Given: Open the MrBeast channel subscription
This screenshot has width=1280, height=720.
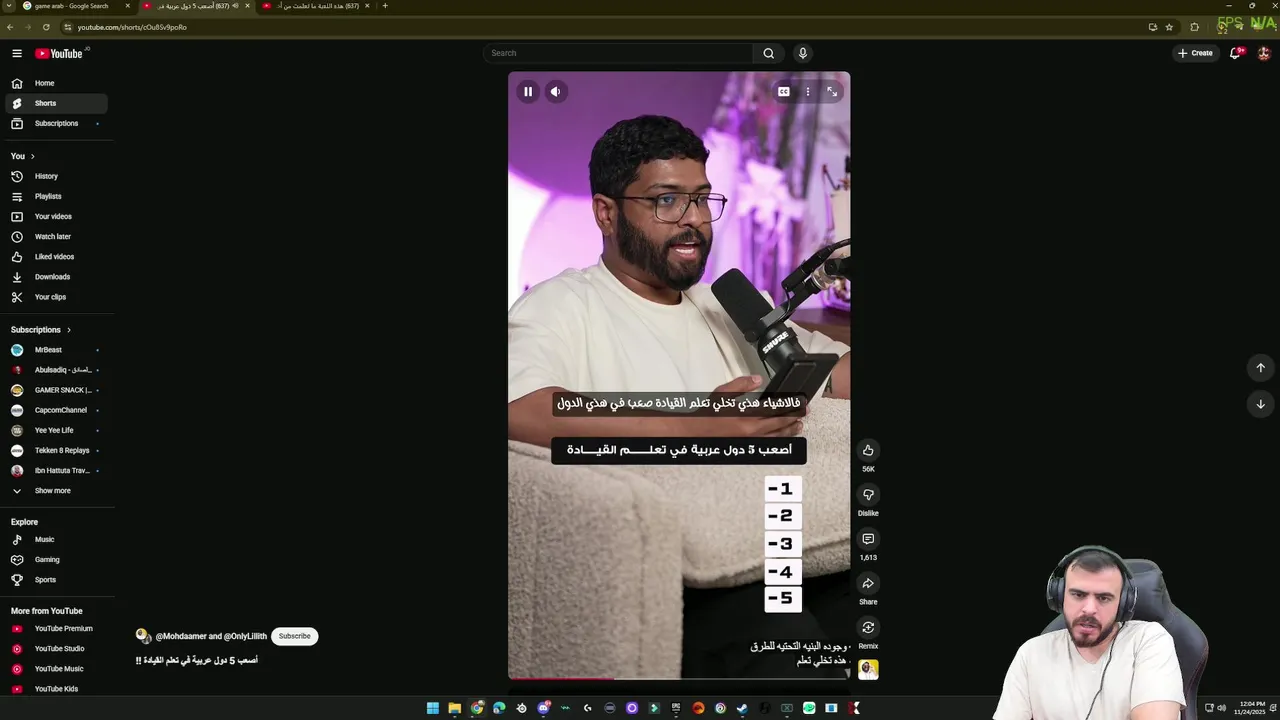Looking at the screenshot, I should point(56,350).
